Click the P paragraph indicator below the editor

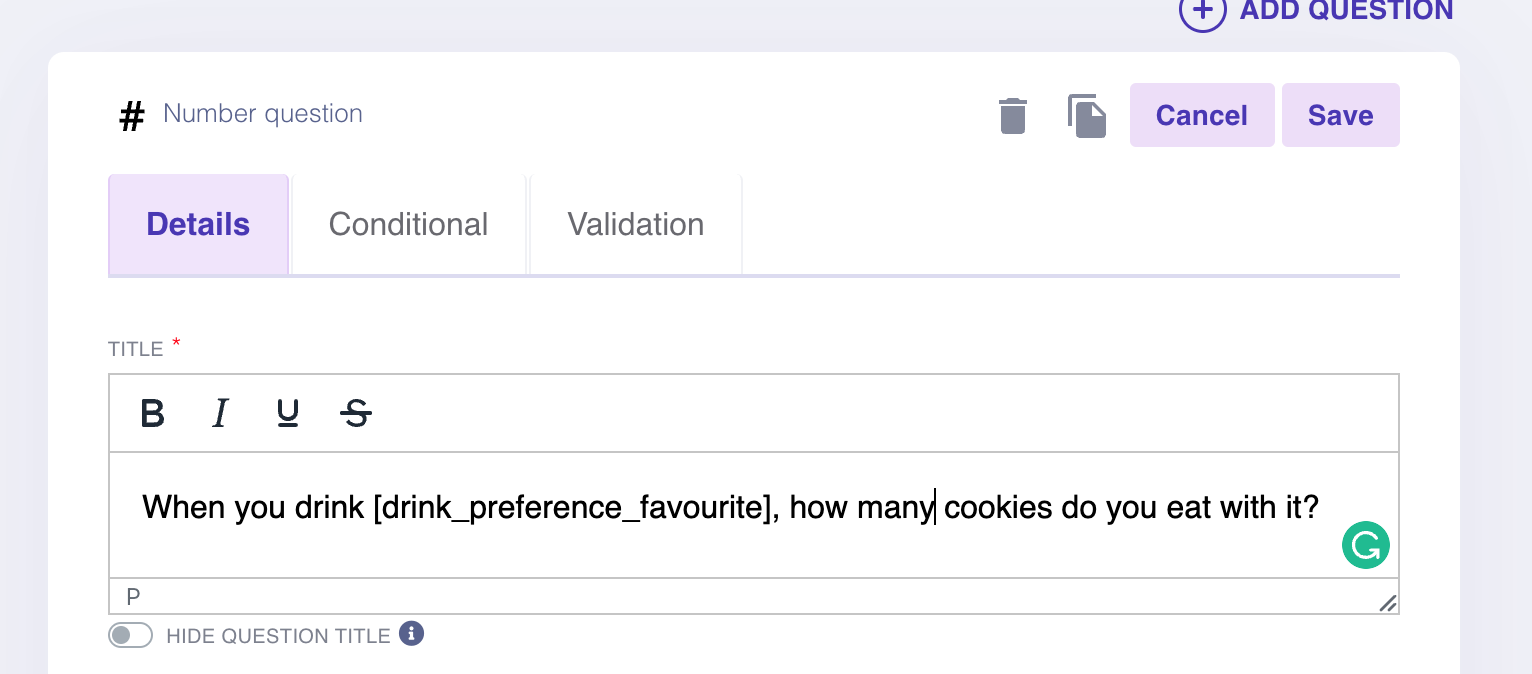point(131,597)
